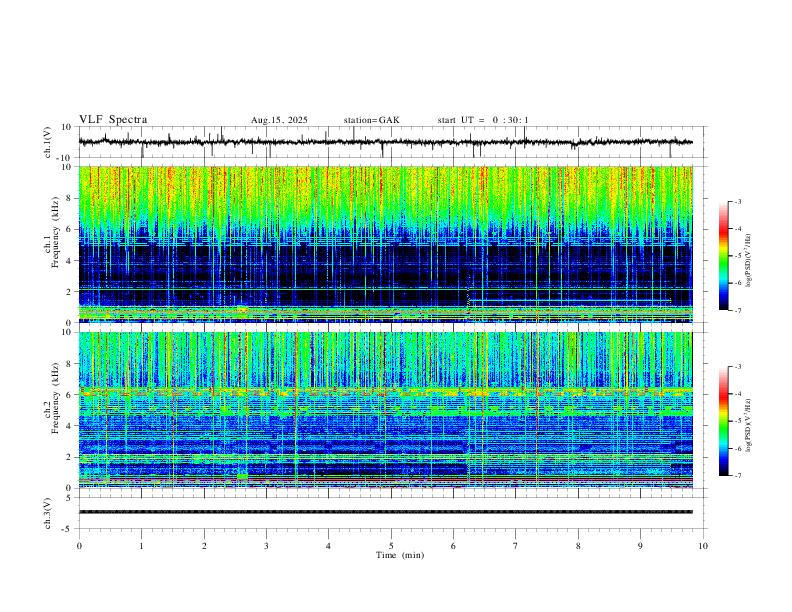Click the '-3' tick on lower colorbar
This screenshot has width=792, height=612.
(x=738, y=367)
